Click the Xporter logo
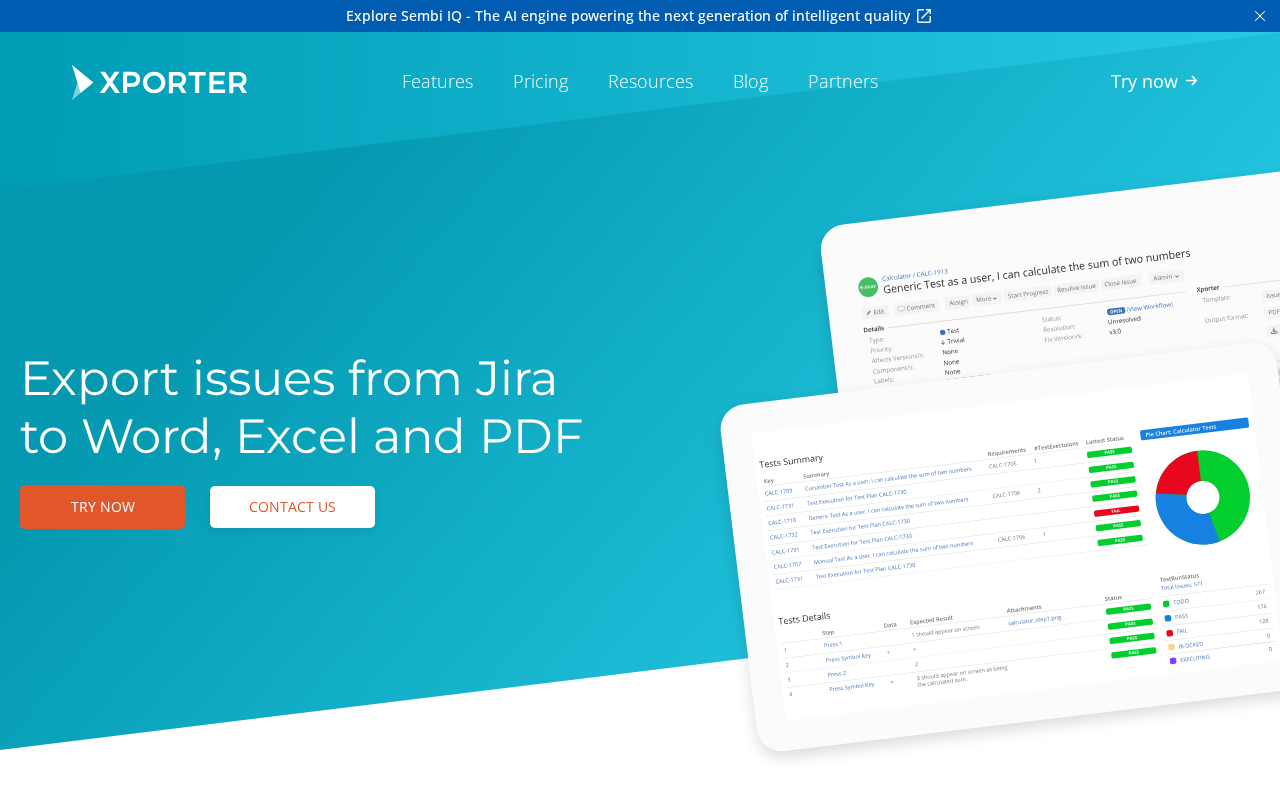 [x=159, y=82]
